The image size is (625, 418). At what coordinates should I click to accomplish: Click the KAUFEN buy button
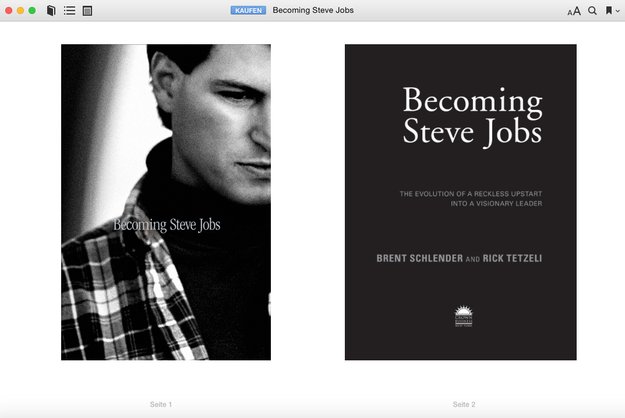pyautogui.click(x=248, y=10)
